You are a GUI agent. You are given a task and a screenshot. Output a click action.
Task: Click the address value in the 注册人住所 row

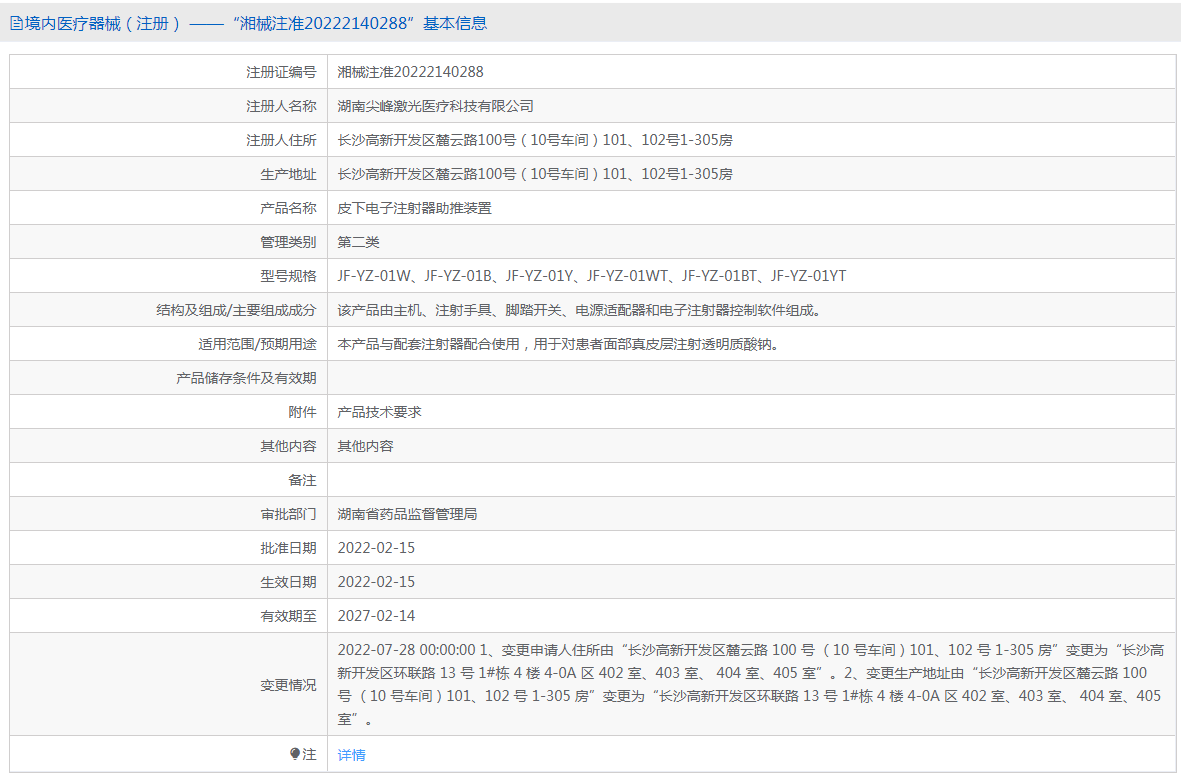pyautogui.click(x=535, y=140)
